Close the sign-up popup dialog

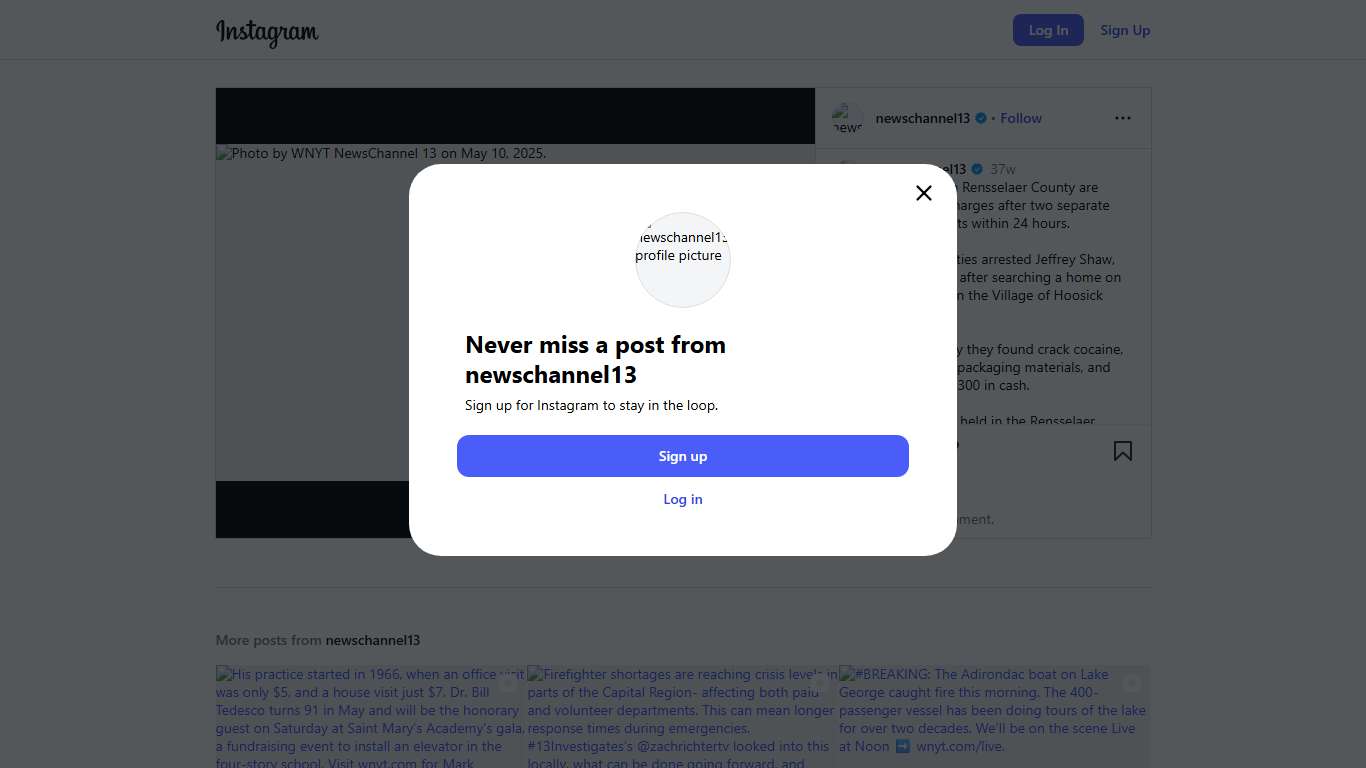coord(924,193)
